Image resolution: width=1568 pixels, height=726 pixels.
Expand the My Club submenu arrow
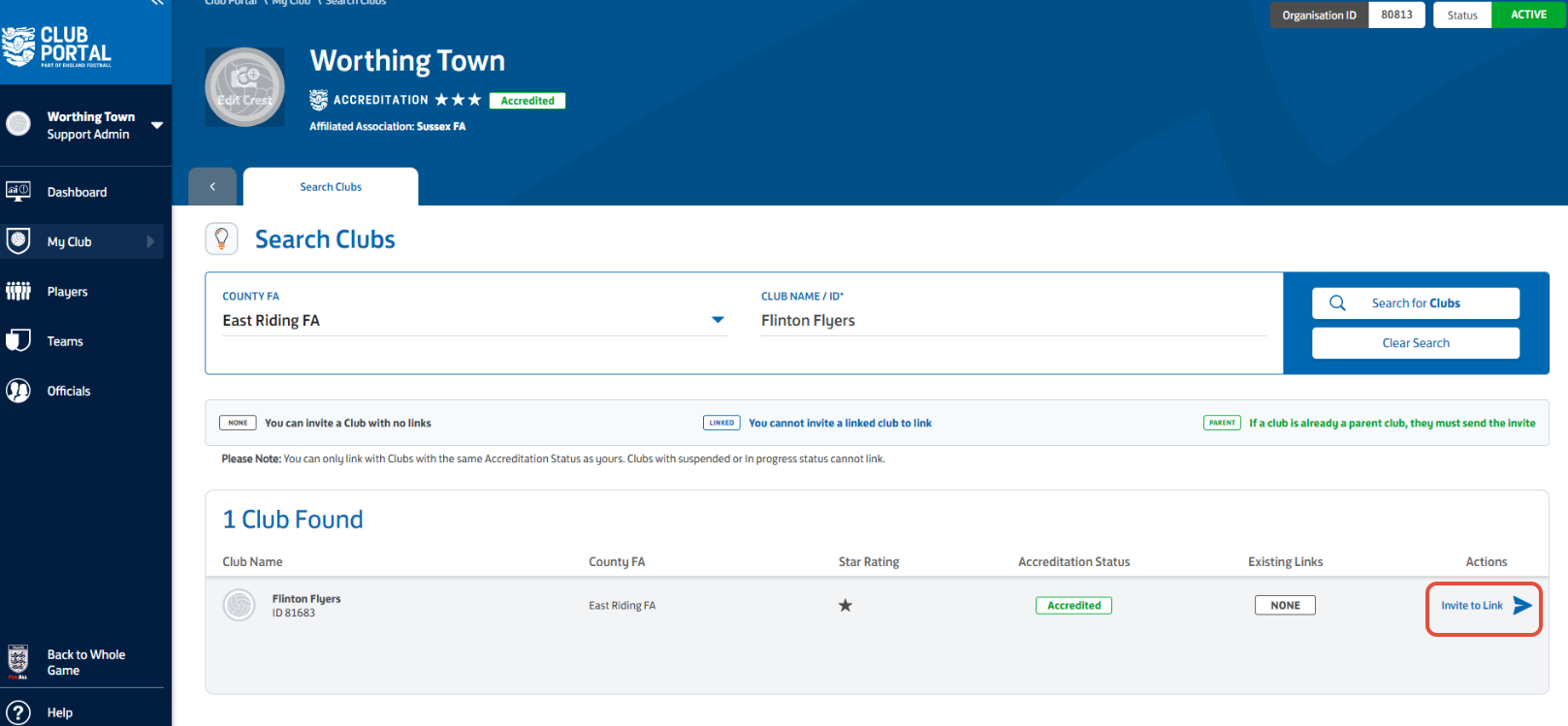click(x=150, y=241)
